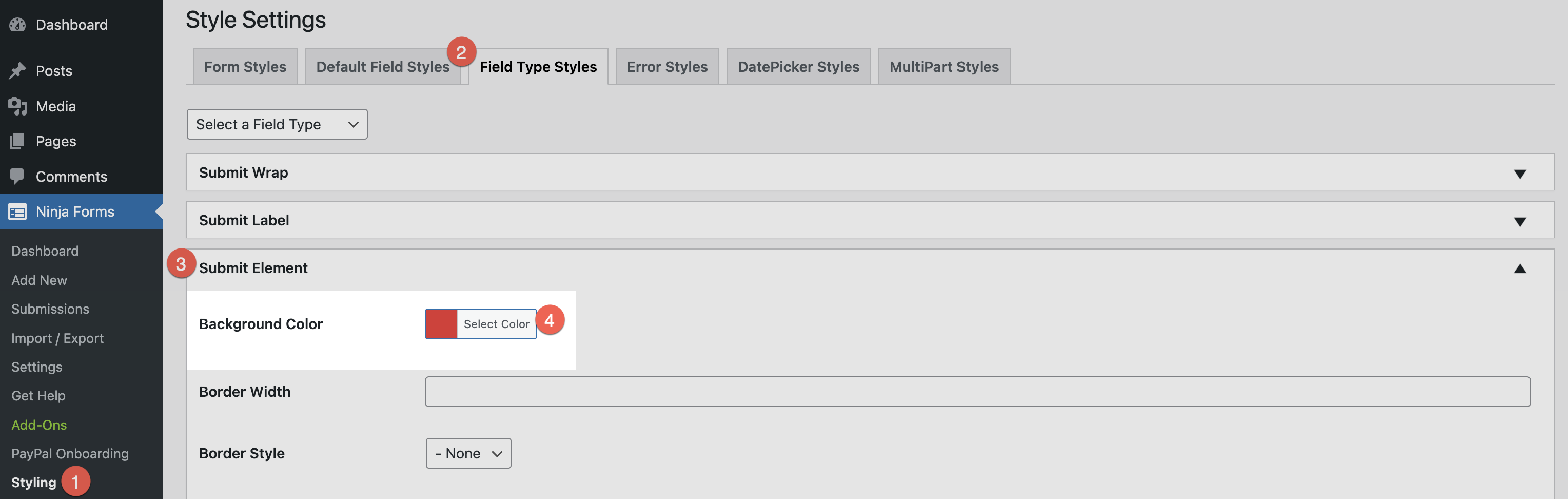Open the MultiPart Styles tab
Image resolution: width=1568 pixels, height=499 pixels.
click(944, 67)
